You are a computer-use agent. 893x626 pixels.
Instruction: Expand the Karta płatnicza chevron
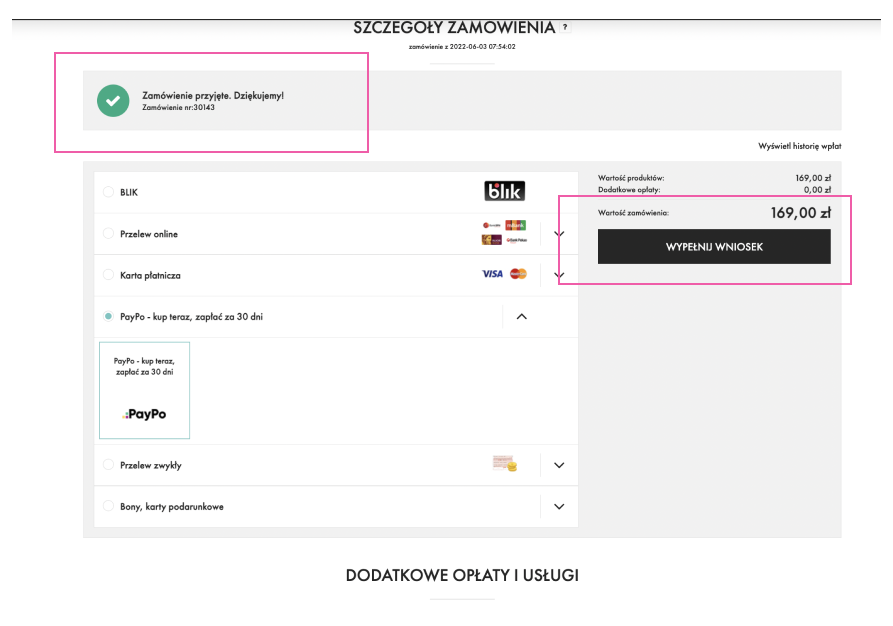pos(559,275)
